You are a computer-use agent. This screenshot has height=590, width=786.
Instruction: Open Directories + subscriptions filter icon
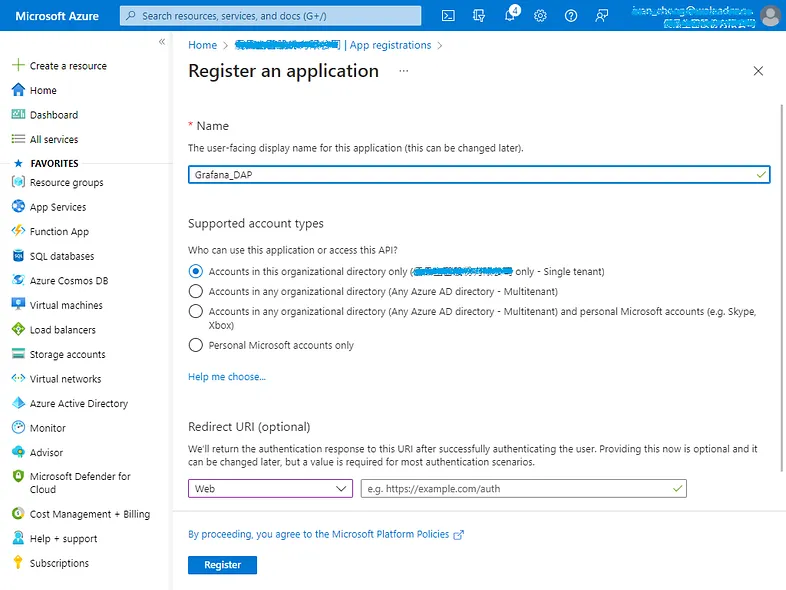tap(479, 16)
